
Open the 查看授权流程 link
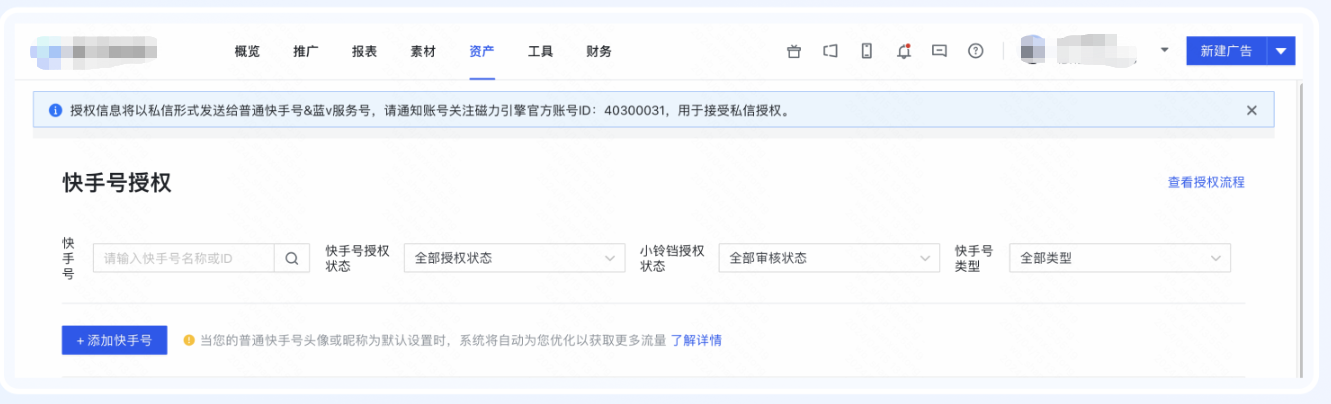coord(1206,182)
